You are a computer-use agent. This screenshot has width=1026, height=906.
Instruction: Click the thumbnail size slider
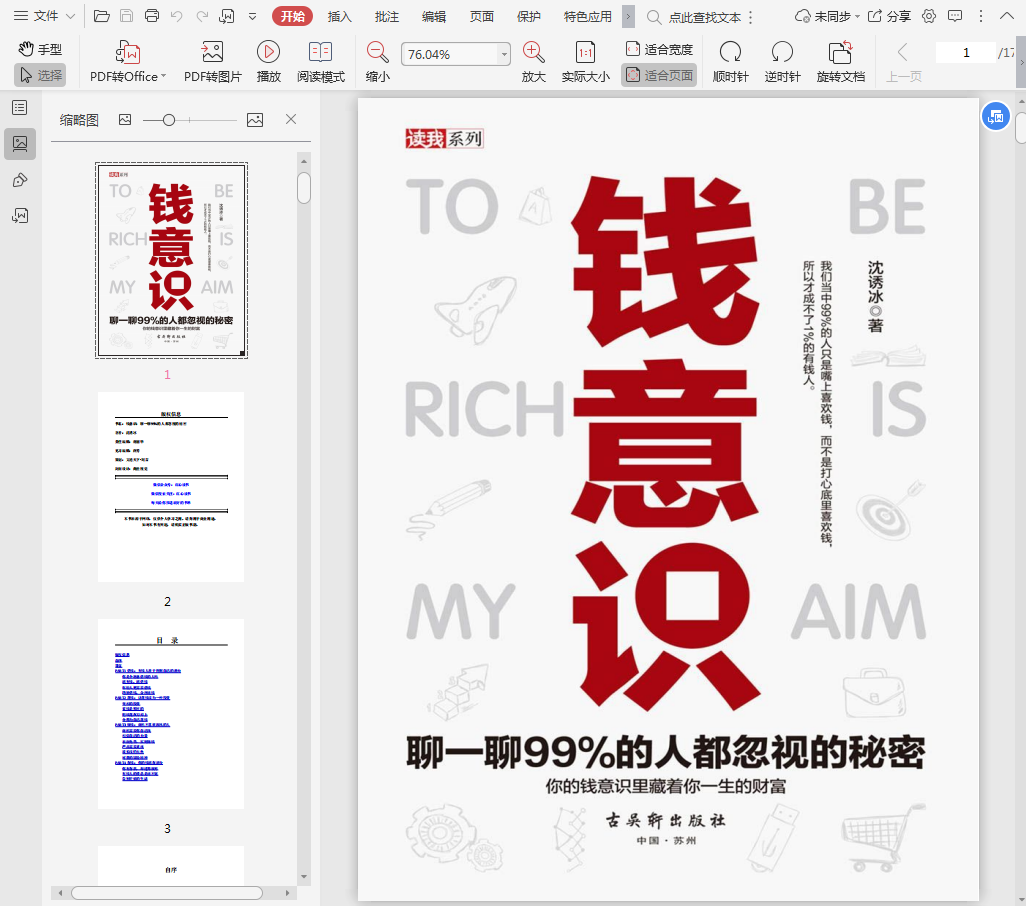[x=169, y=120]
